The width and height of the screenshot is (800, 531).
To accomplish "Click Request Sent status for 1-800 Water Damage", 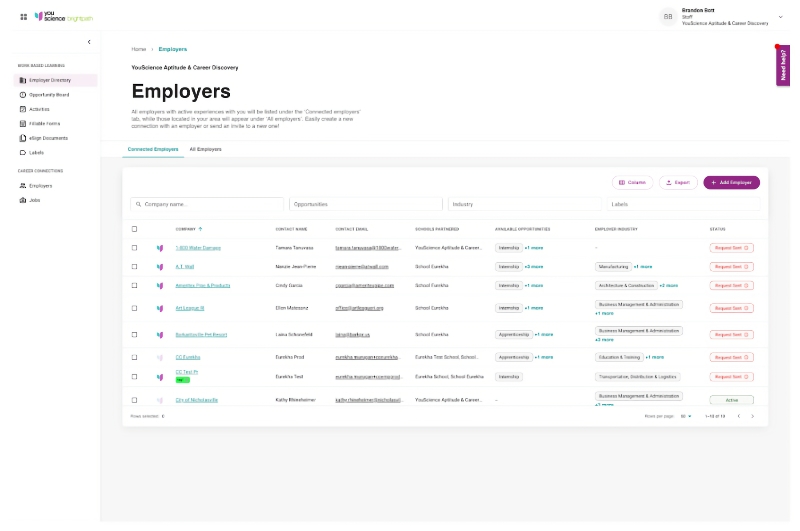I will pos(731,248).
